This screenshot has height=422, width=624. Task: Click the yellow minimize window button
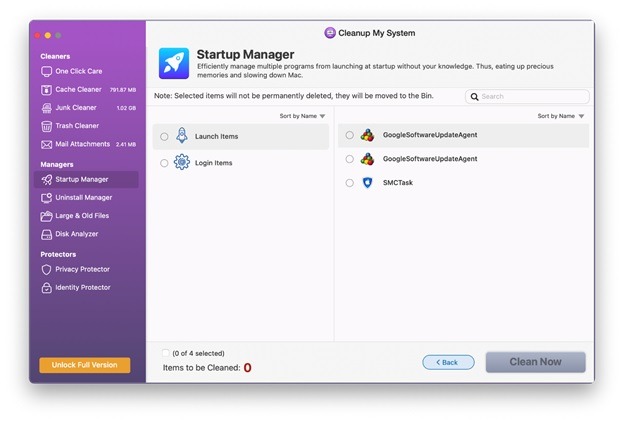pyautogui.click(x=48, y=35)
